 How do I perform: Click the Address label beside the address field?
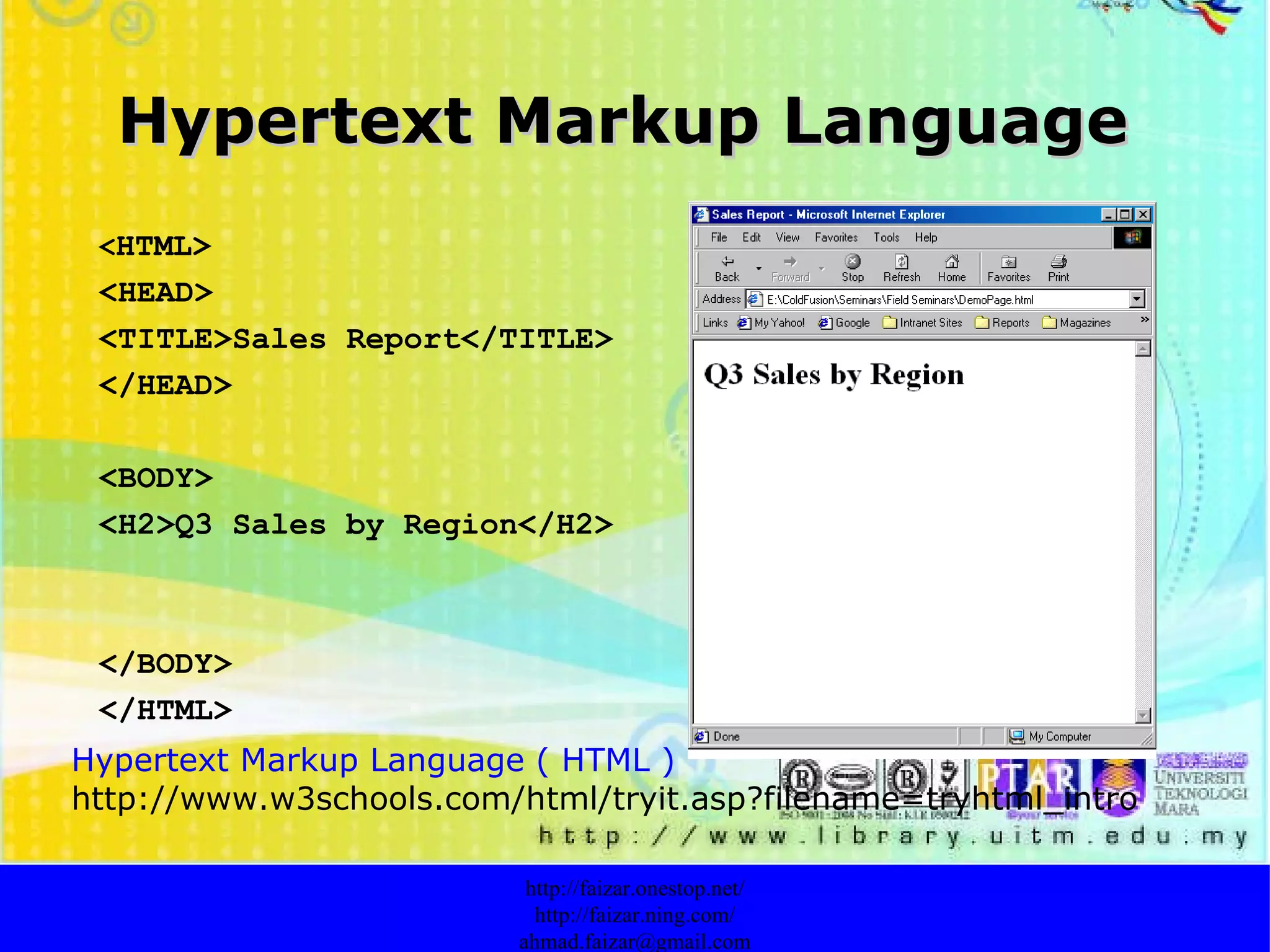coord(722,299)
